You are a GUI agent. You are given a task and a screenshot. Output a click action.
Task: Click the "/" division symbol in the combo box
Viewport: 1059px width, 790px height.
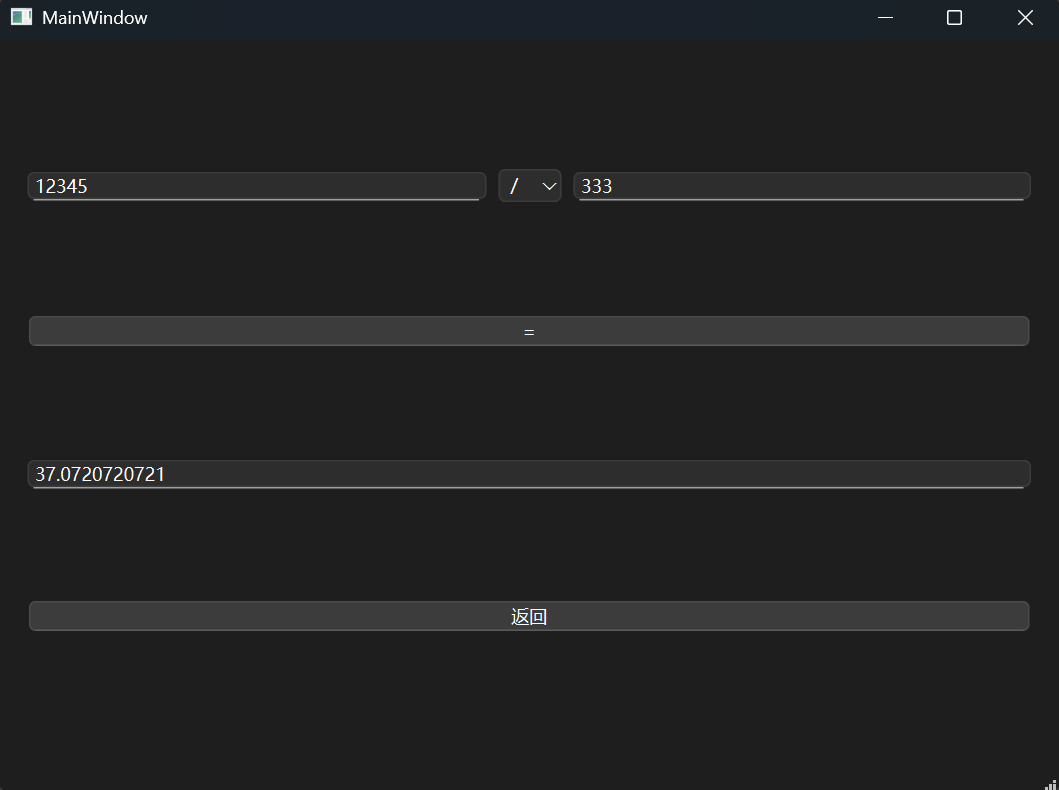pos(514,186)
